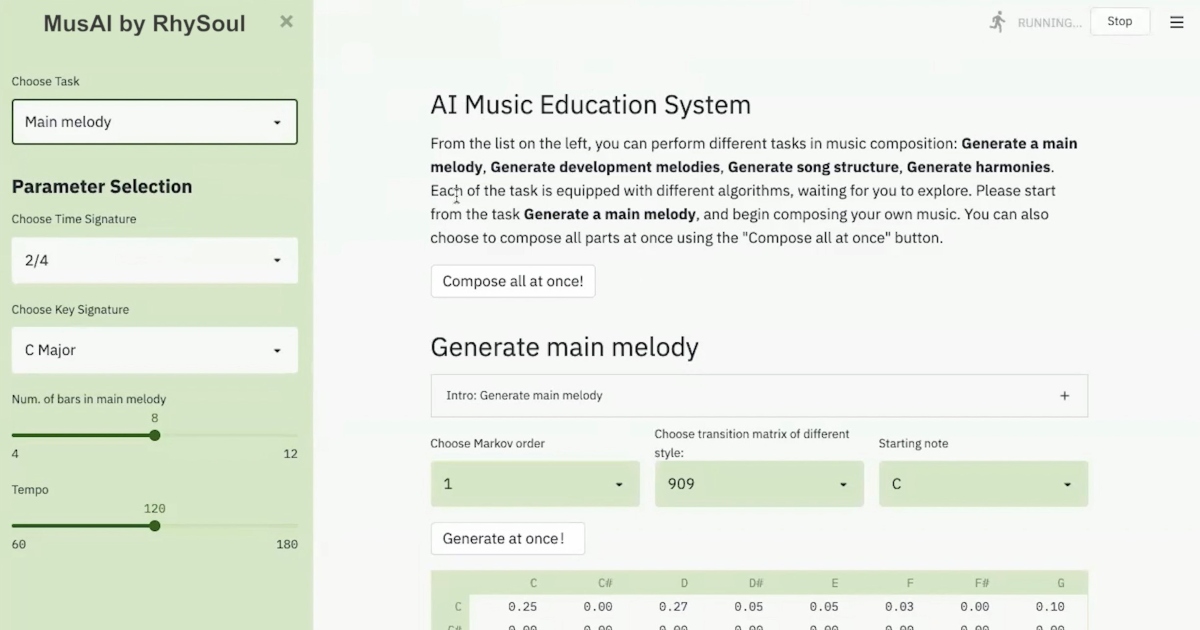The width and height of the screenshot is (1200, 630).
Task: Stop the running app
Action: (x=1119, y=20)
